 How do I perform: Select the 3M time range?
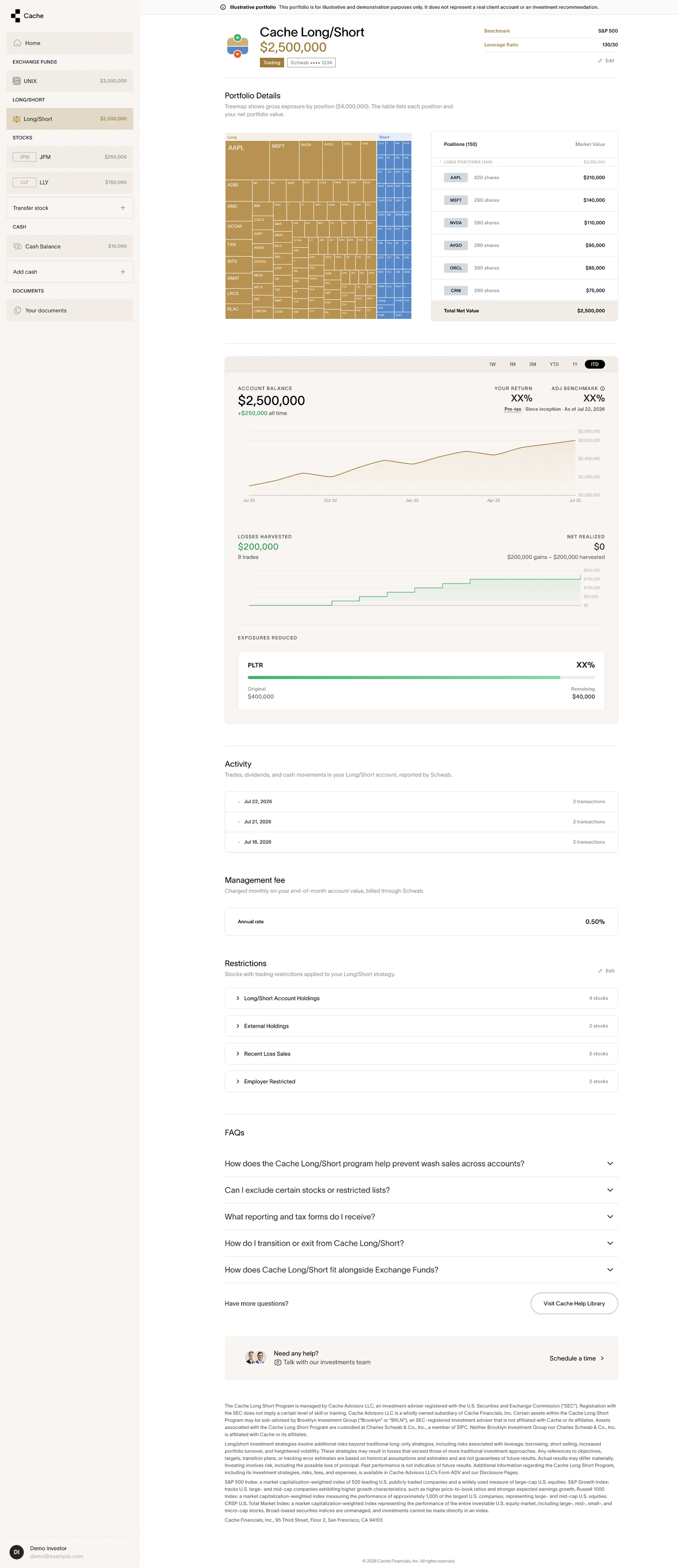tap(533, 364)
